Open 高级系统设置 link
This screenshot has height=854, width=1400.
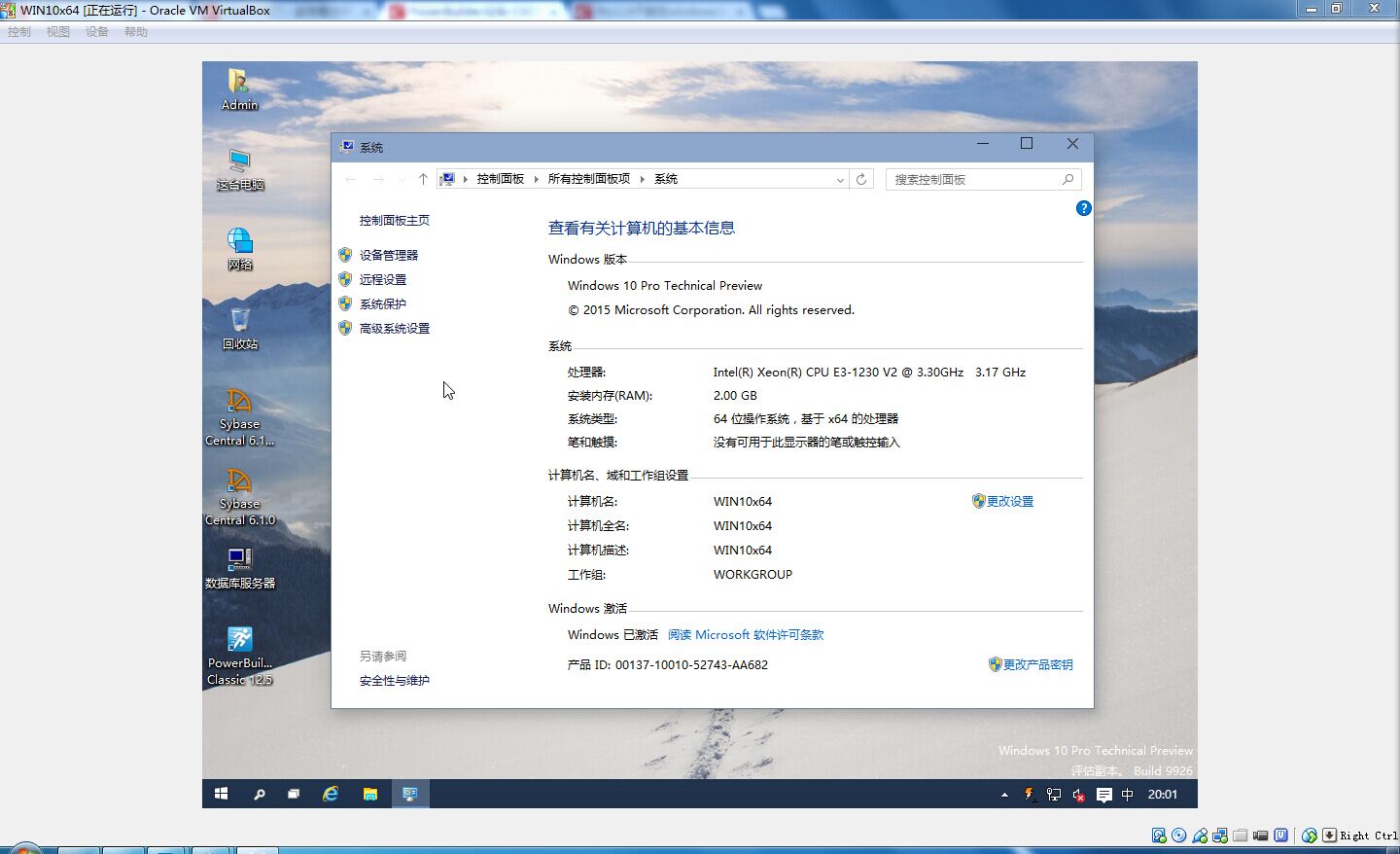point(395,328)
